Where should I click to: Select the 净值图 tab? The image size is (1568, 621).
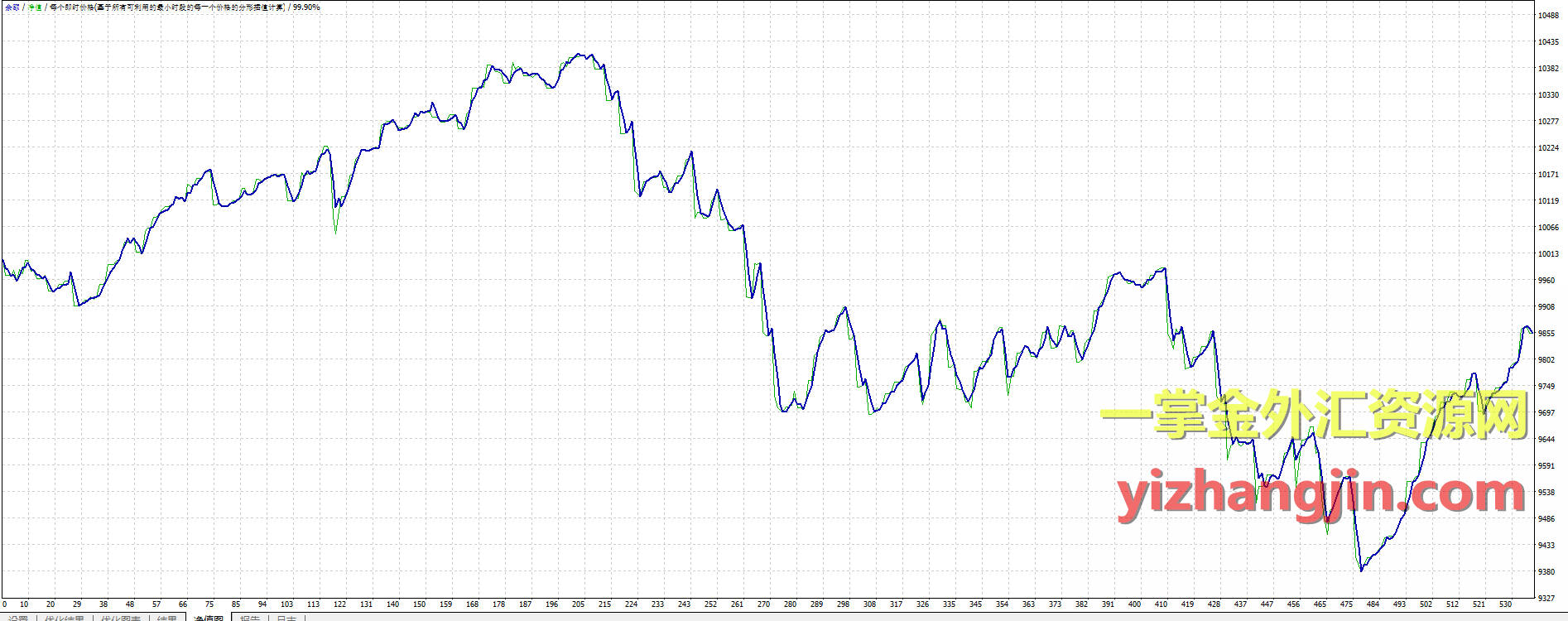tap(209, 618)
